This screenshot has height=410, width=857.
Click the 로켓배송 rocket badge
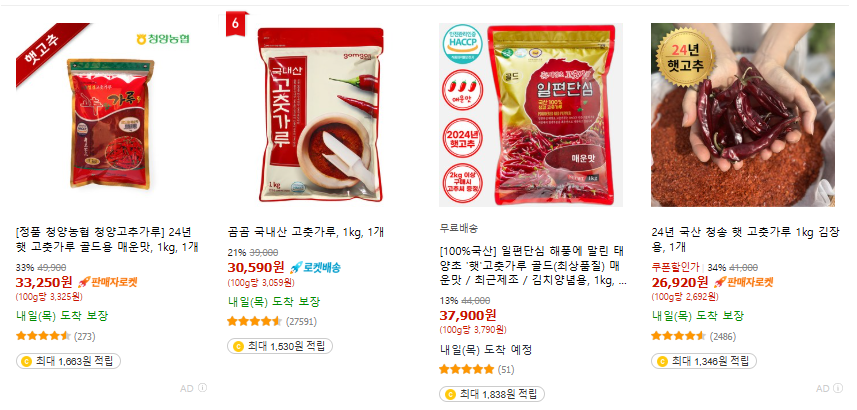[x=315, y=267]
